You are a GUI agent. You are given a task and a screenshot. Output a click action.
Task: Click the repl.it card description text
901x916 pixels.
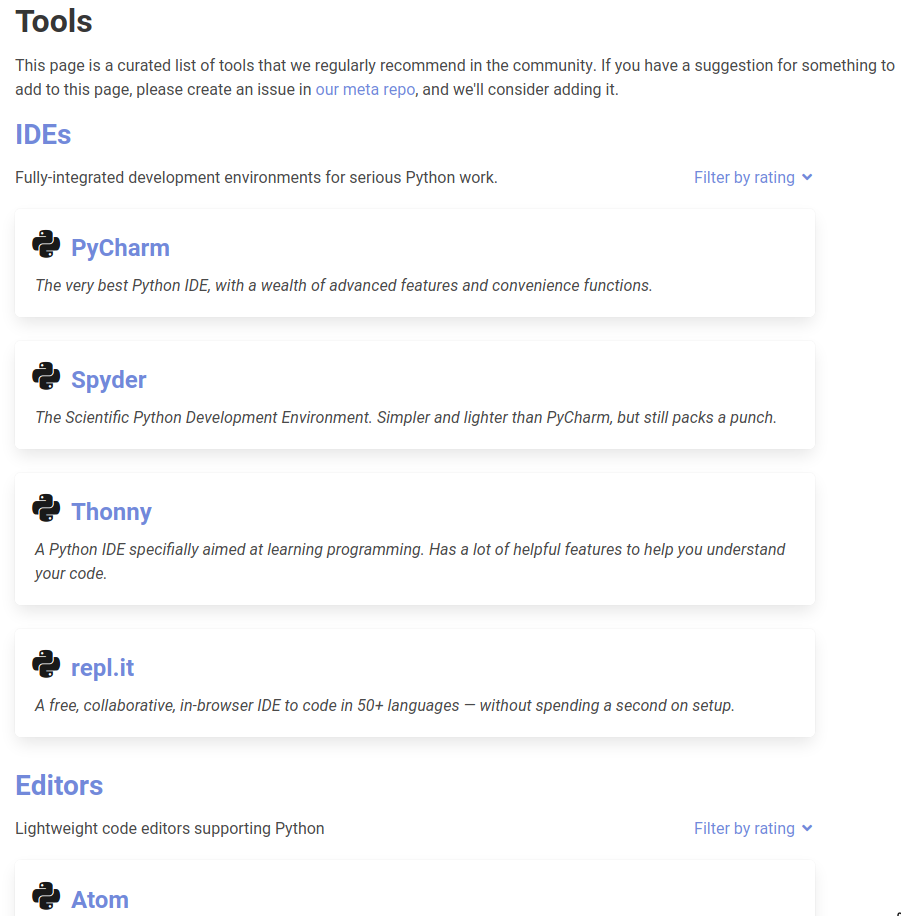pos(384,706)
